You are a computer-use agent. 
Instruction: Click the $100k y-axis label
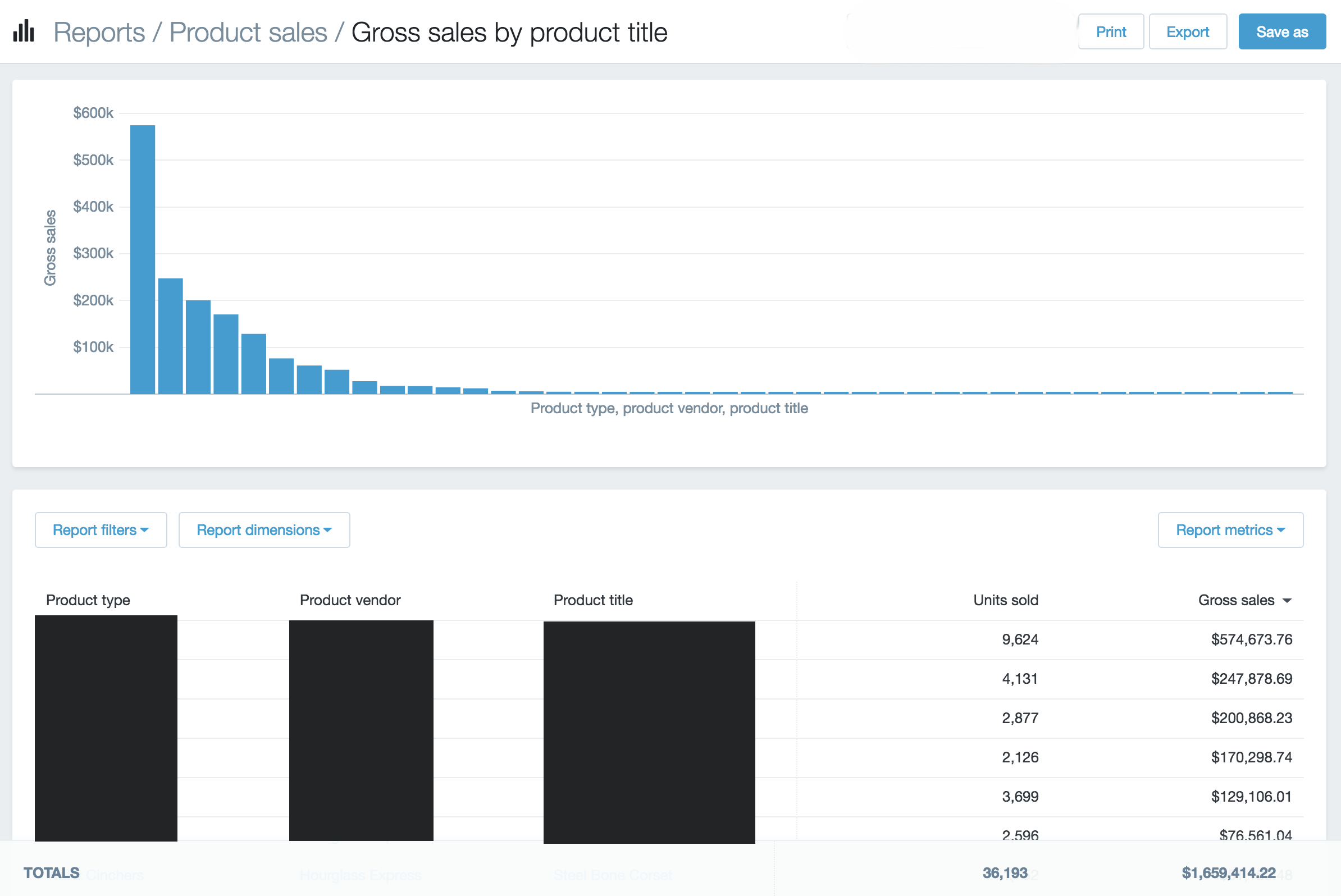pos(93,347)
